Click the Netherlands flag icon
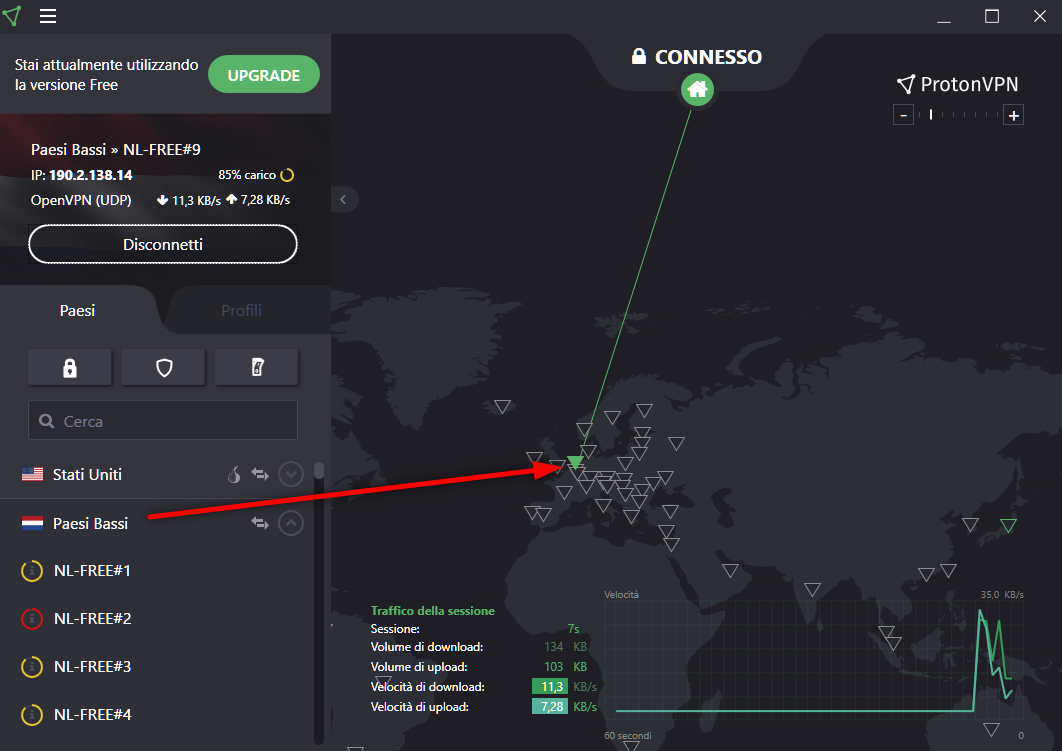The height and width of the screenshot is (751, 1062). coord(33,523)
